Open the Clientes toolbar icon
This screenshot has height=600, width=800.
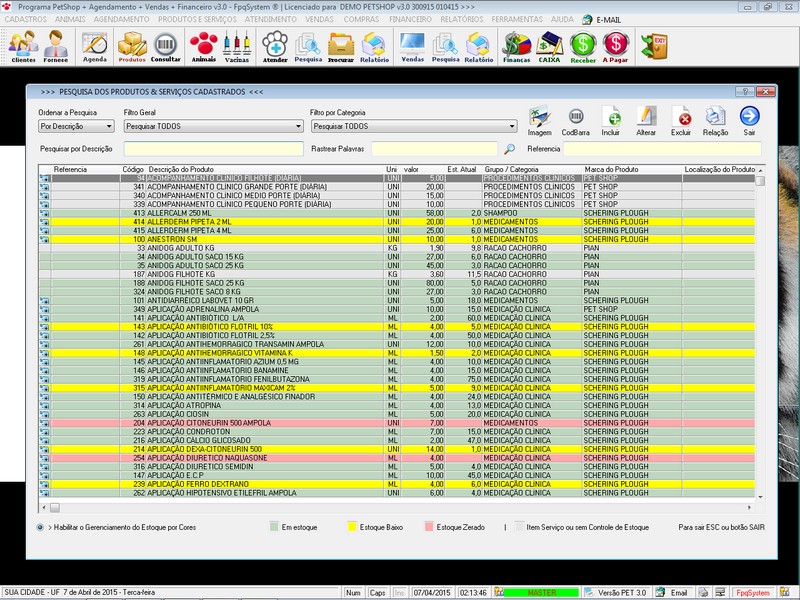(23, 45)
